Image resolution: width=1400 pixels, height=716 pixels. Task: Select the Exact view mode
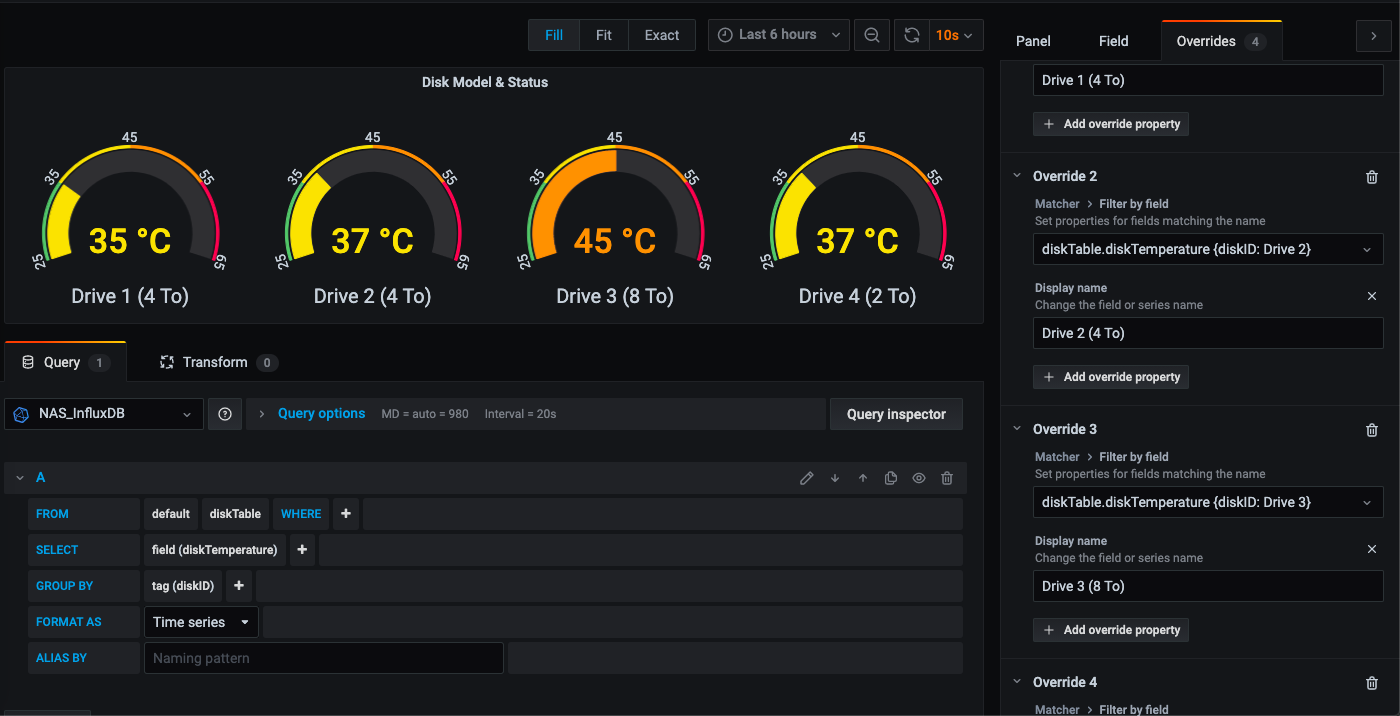(x=661, y=35)
